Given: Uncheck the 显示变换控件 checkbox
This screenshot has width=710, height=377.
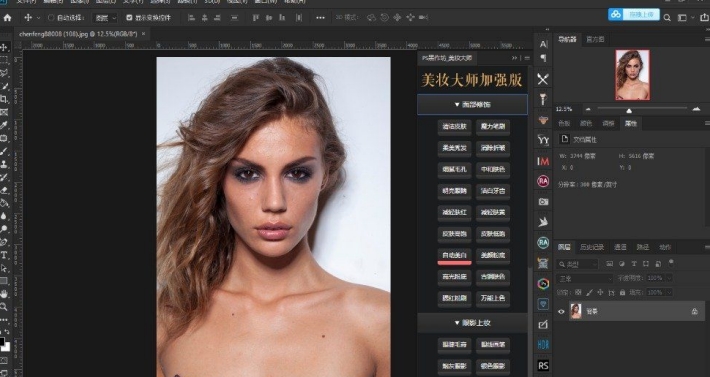Looking at the screenshot, I should pos(129,18).
